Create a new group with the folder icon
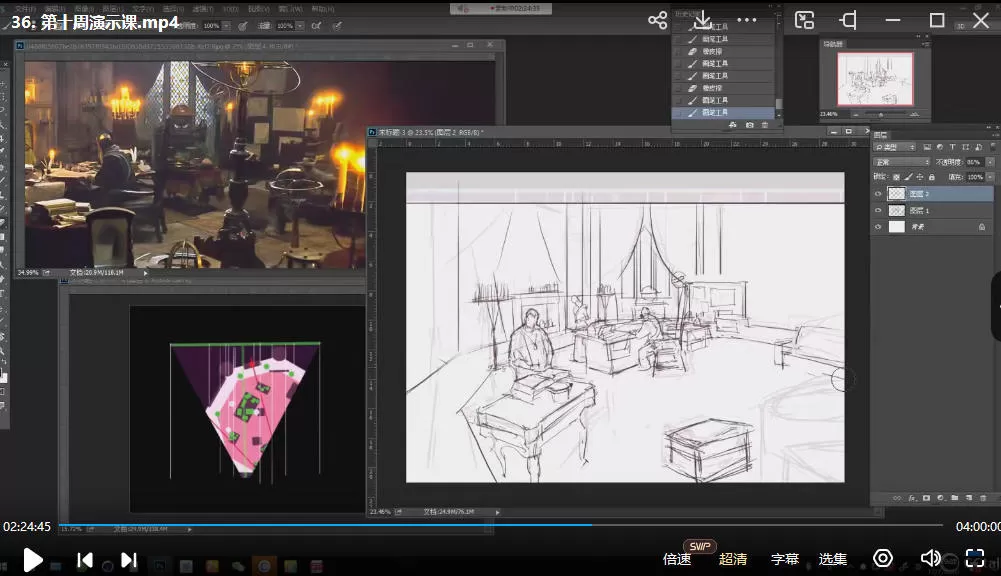Image resolution: width=1001 pixels, height=576 pixels. (x=954, y=497)
